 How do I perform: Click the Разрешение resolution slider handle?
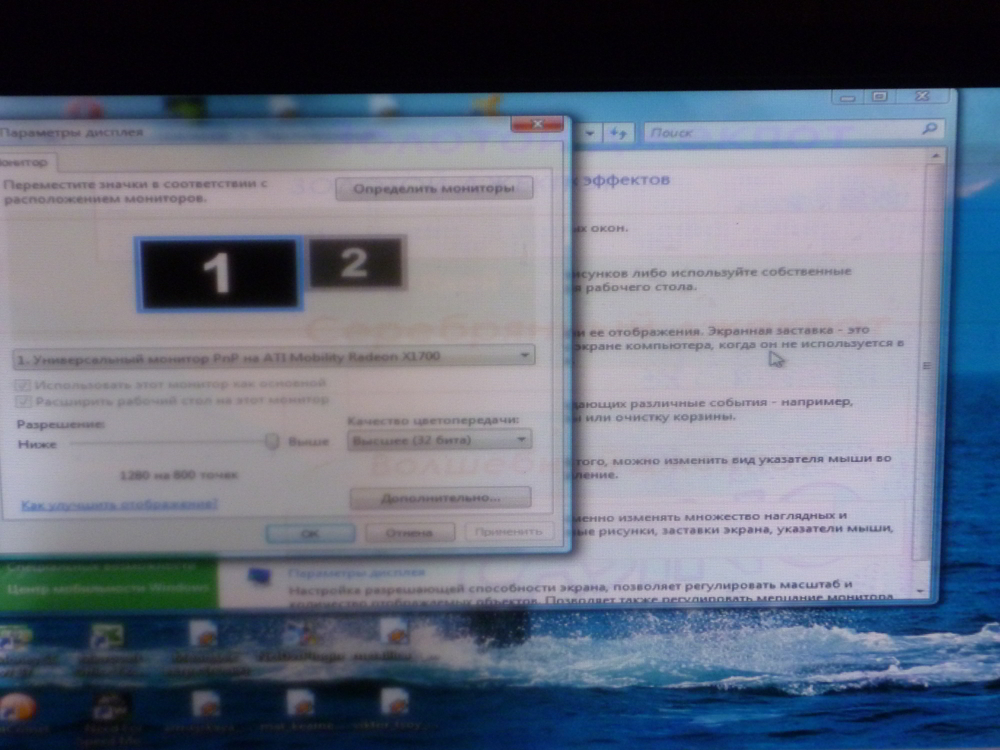(271, 441)
